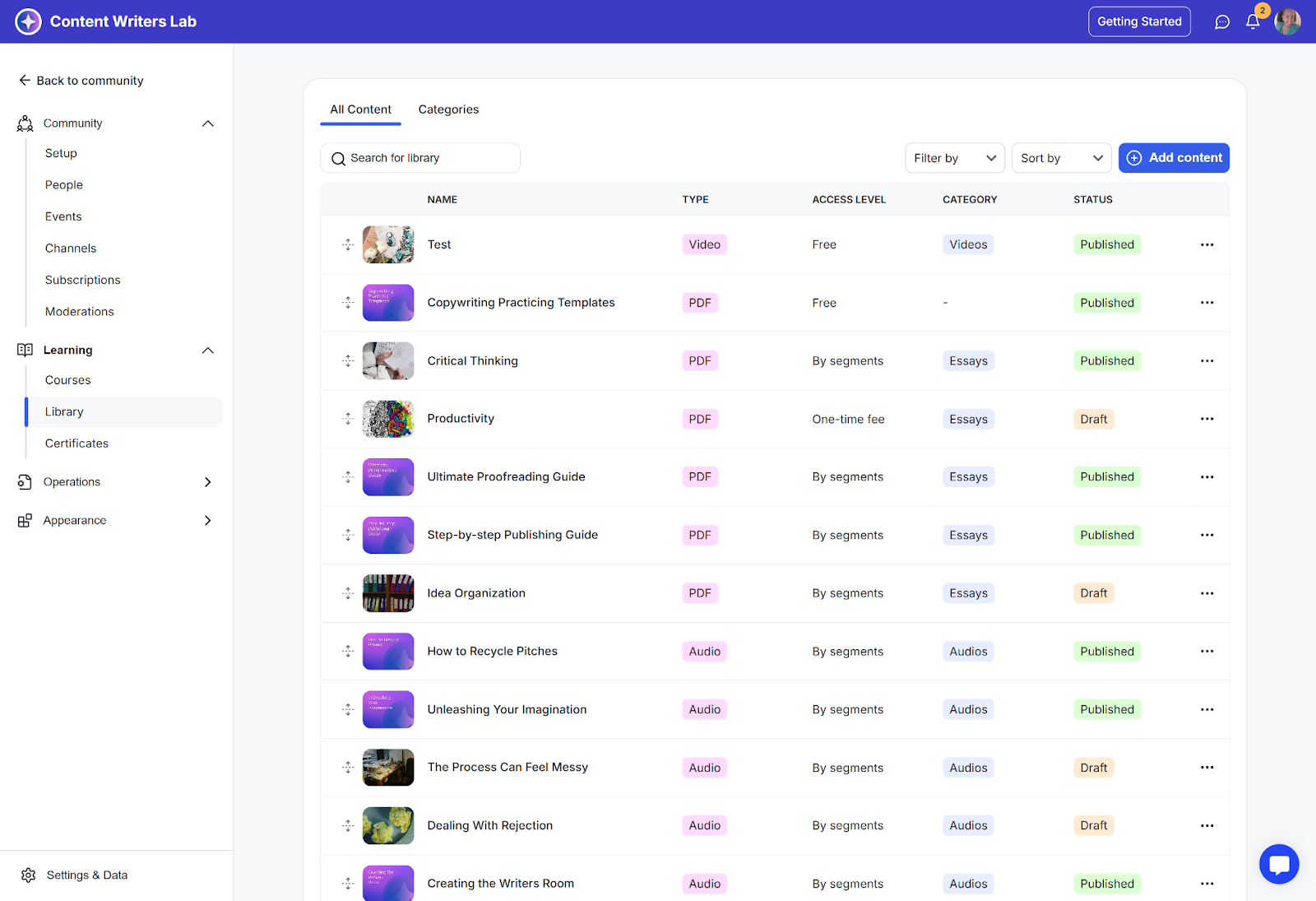Open more options for Productivity row
1316x901 pixels.
click(x=1207, y=419)
